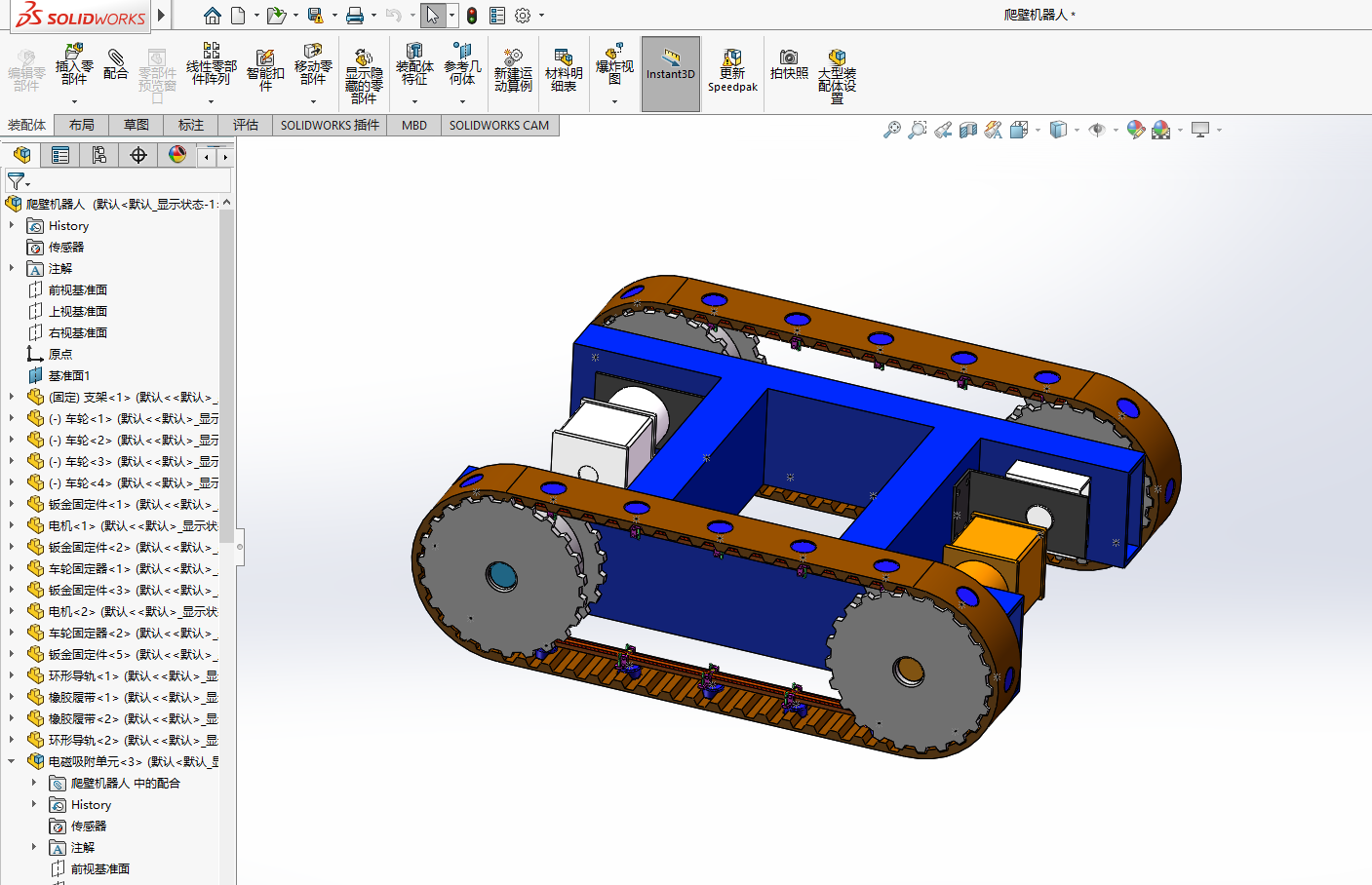This screenshot has height=885, width=1372.
Task: Expand the 支架<1> component node
Action: pyautogui.click(x=12, y=397)
